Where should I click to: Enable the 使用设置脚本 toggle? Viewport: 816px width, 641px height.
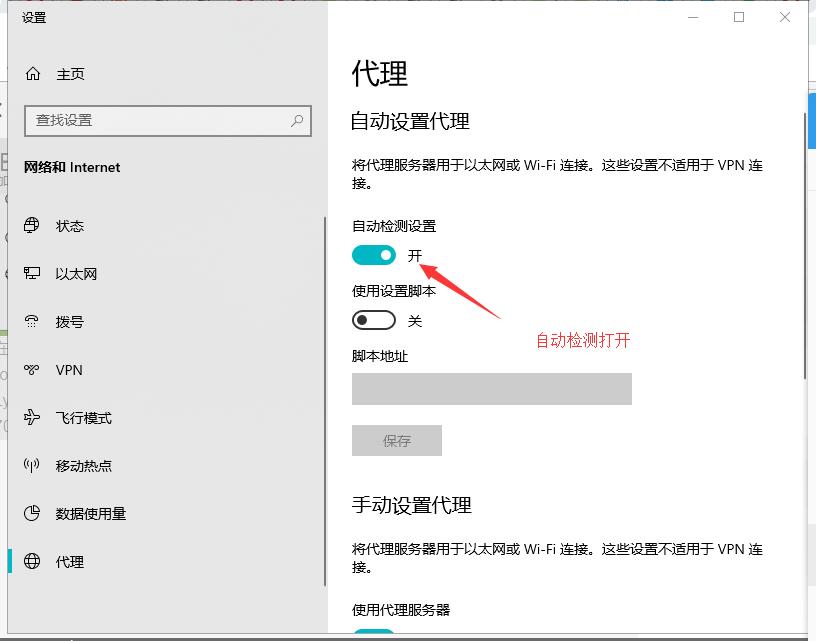click(374, 320)
